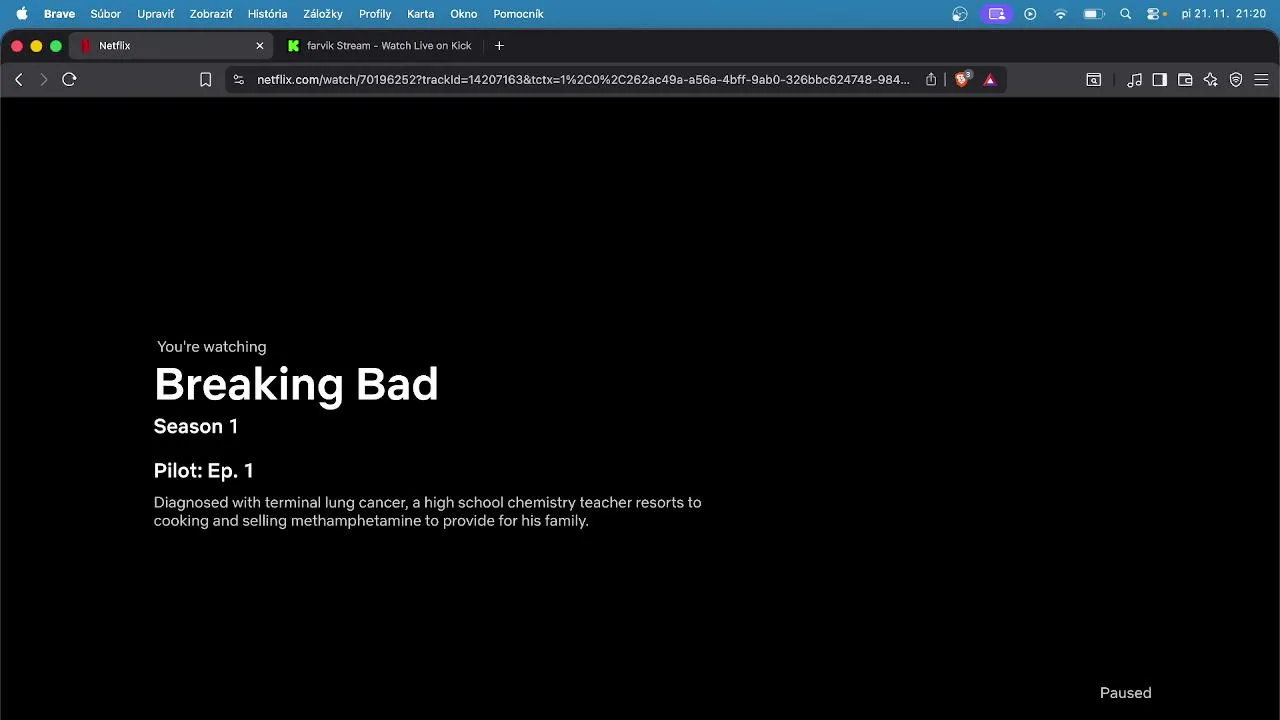
Task: Open the Brave Wallet icon
Action: 1185,80
